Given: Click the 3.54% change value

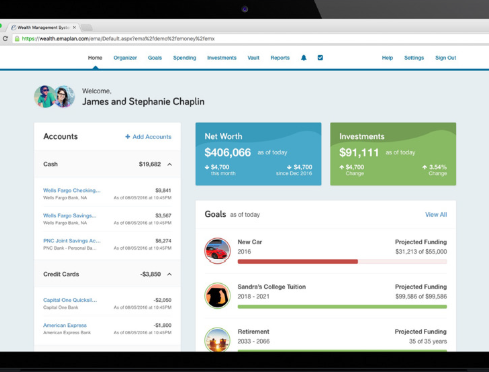Looking at the screenshot, I should point(438,167).
